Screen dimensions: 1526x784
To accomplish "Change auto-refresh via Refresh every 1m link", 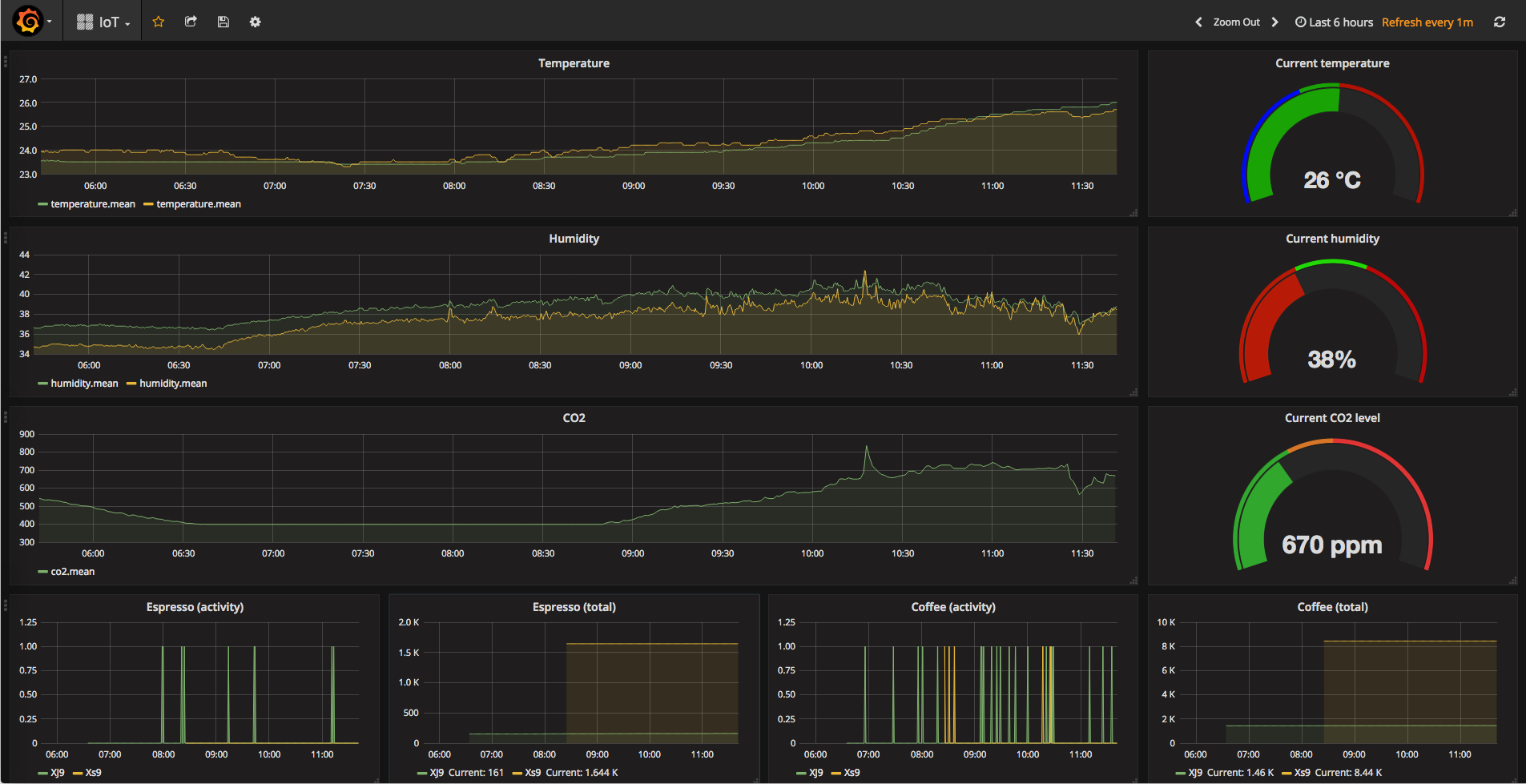I will (1427, 22).
